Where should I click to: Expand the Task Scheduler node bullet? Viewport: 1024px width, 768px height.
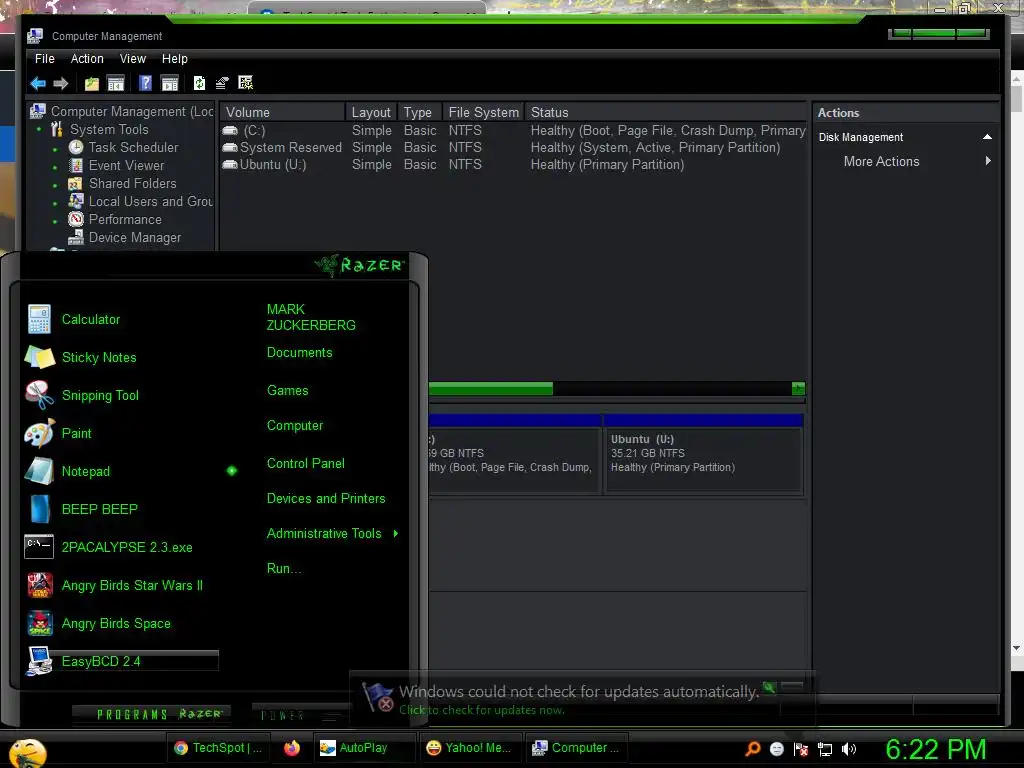pyautogui.click(x=55, y=150)
